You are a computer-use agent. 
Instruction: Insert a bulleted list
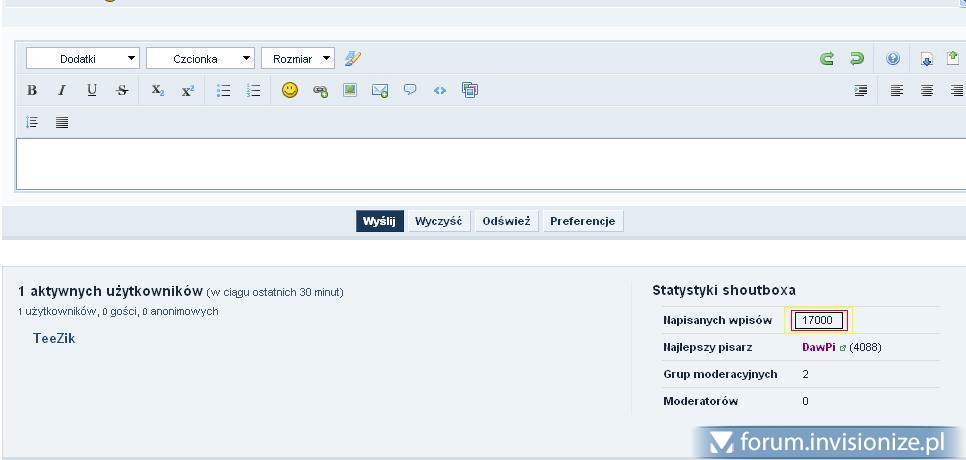click(224, 91)
